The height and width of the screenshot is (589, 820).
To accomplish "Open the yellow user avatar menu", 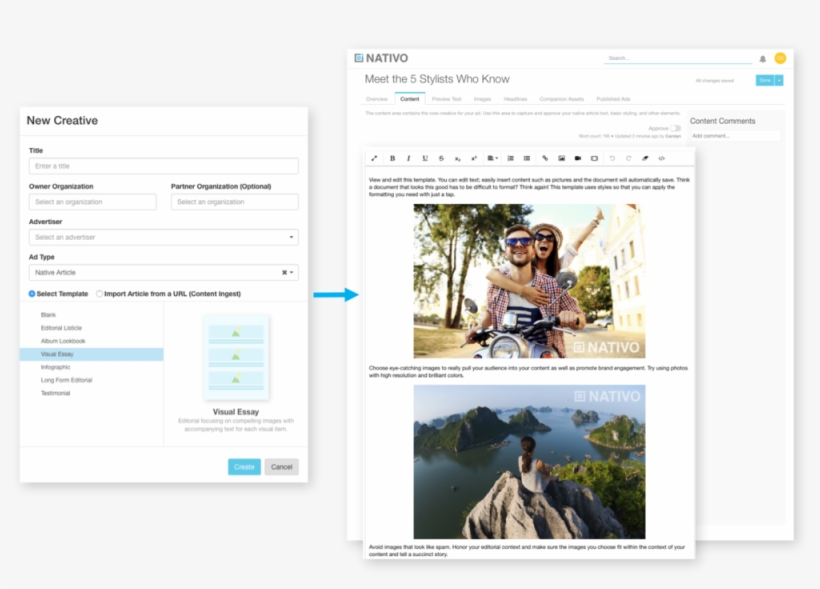I will point(780,58).
